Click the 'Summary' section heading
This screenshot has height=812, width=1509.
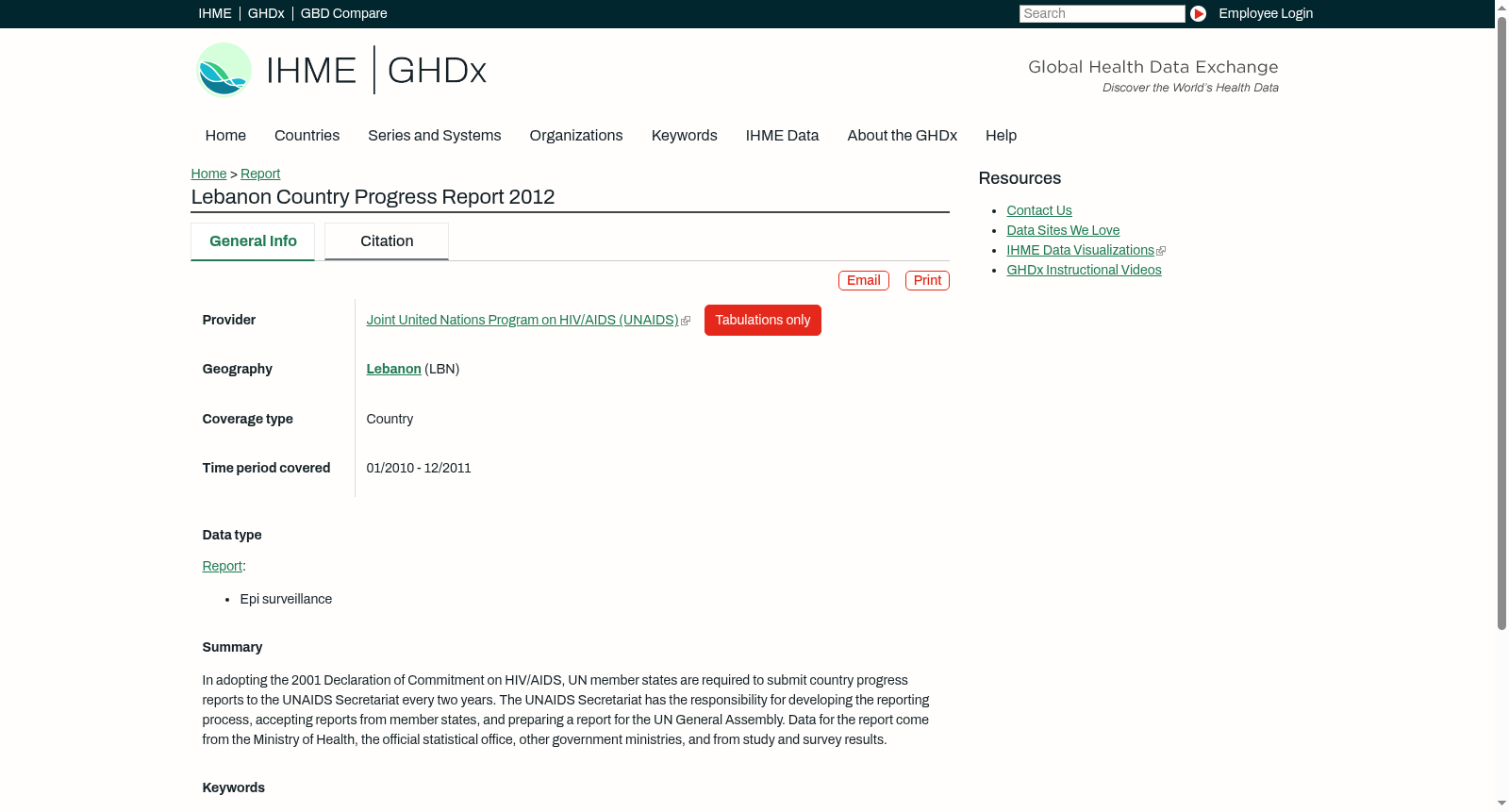pyautogui.click(x=232, y=648)
